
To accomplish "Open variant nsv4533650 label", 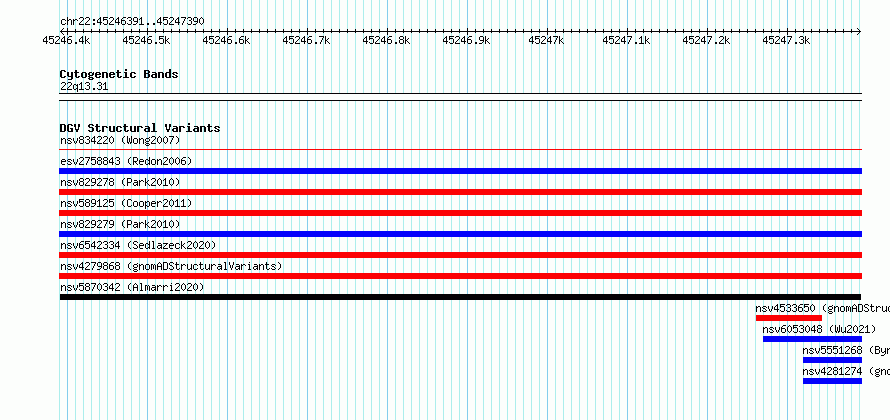I will click(x=822, y=308).
